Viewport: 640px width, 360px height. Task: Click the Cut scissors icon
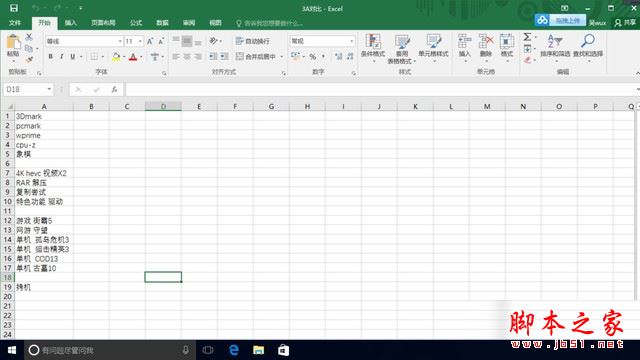tap(29, 37)
